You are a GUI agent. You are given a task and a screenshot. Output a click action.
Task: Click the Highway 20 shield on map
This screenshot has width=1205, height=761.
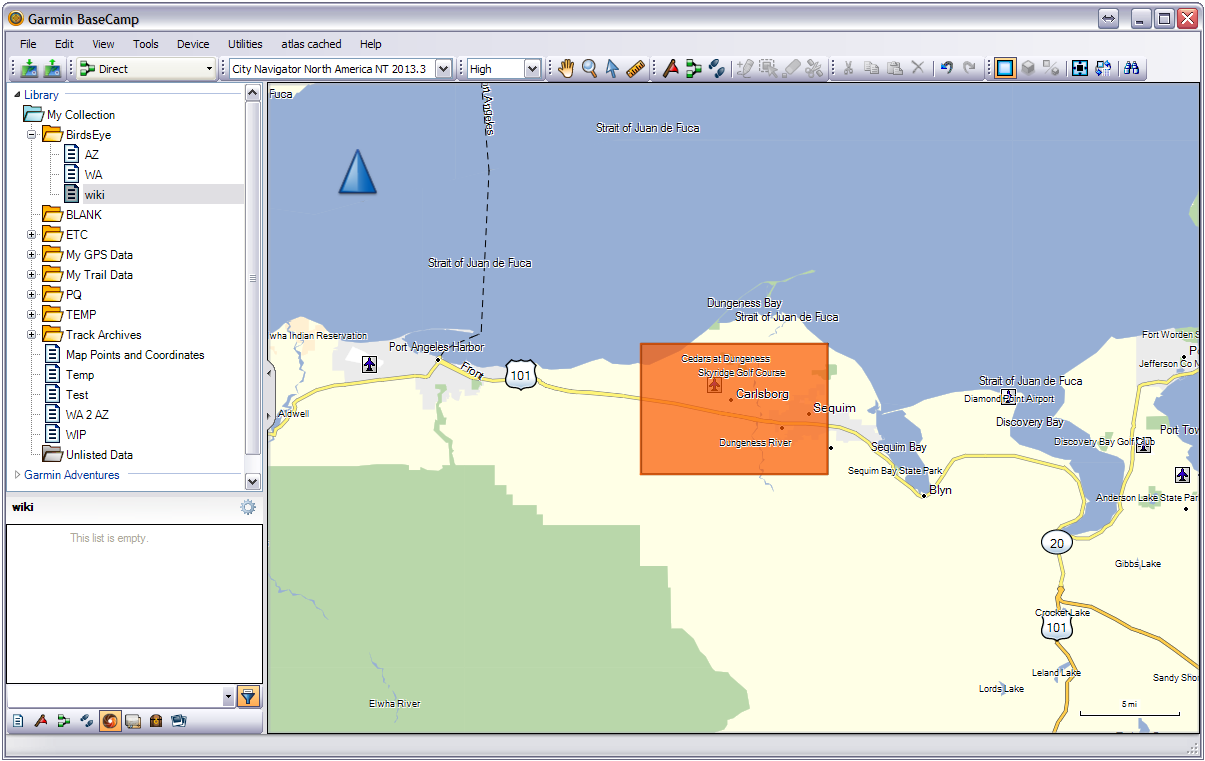click(x=1057, y=542)
